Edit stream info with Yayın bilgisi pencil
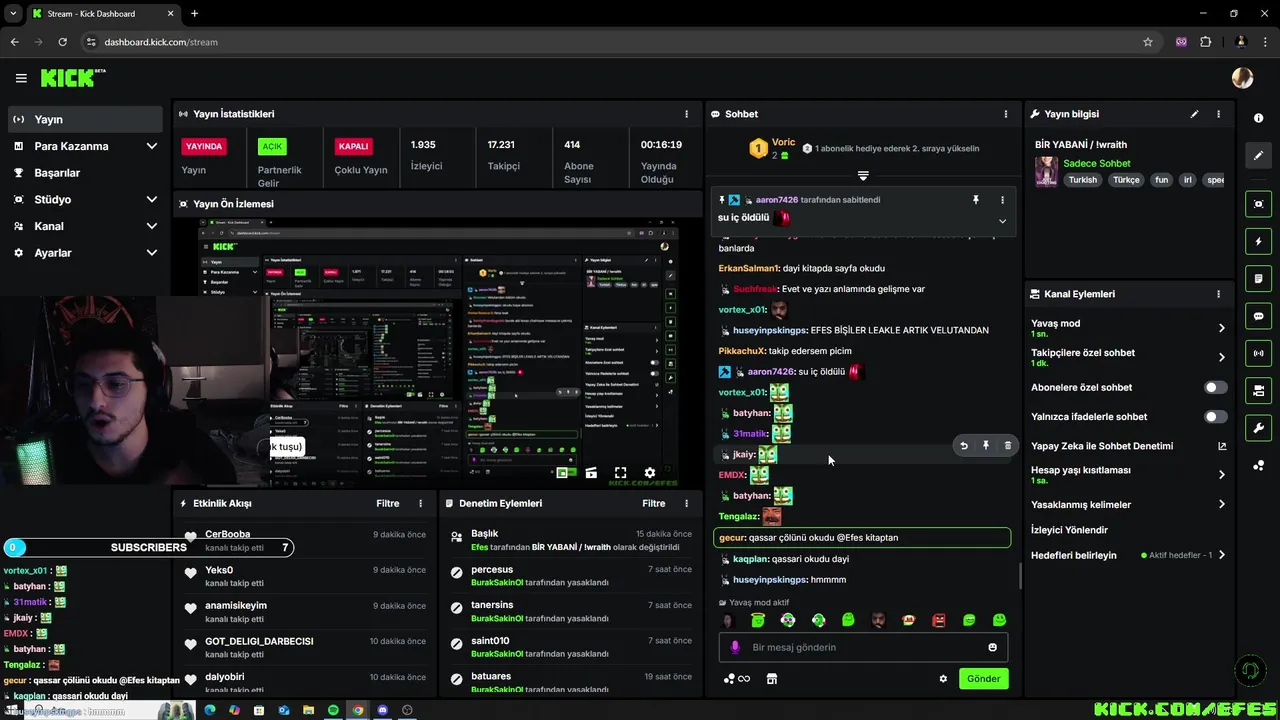 (x=1194, y=114)
